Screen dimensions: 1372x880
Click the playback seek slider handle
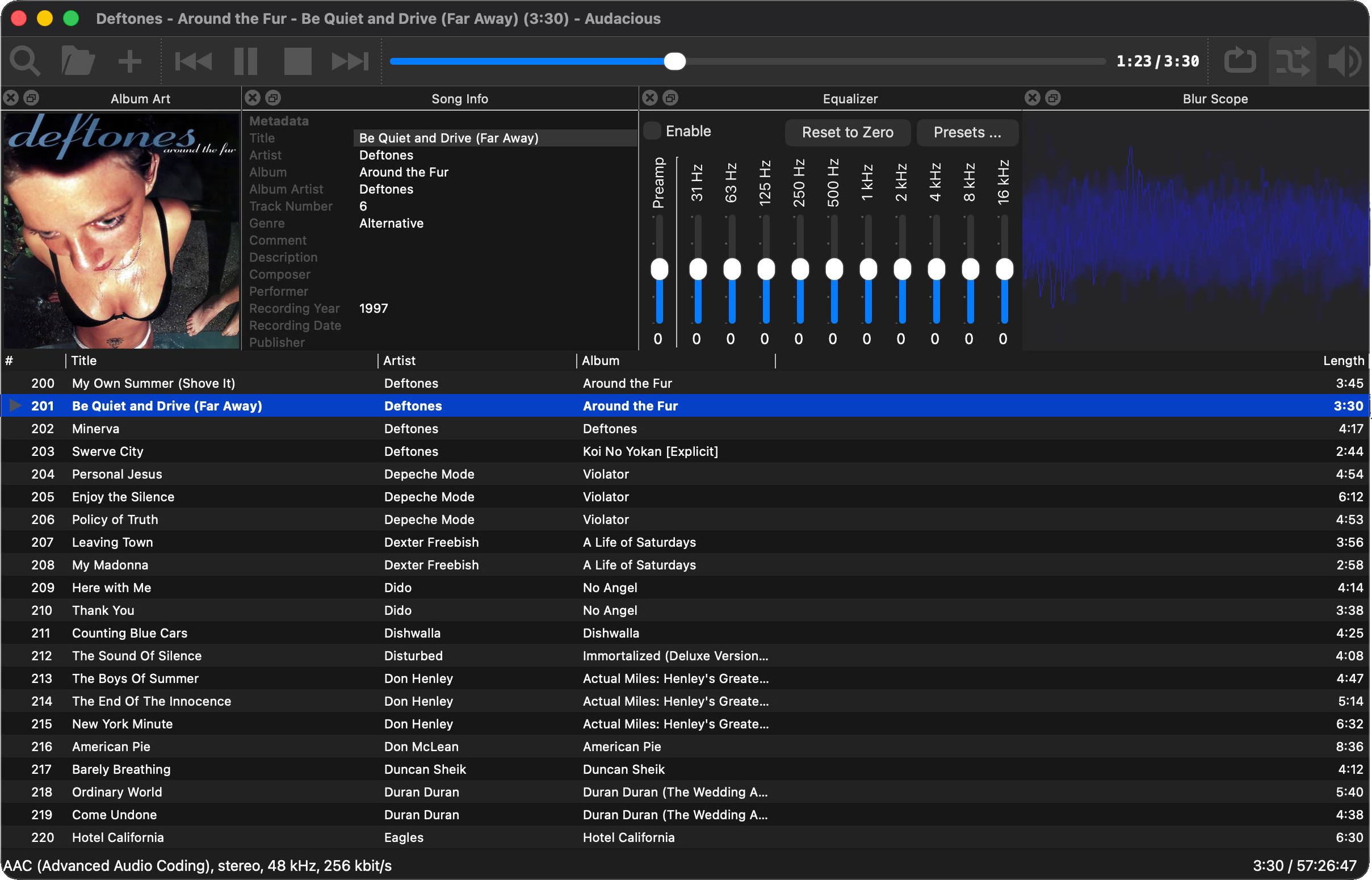674,61
